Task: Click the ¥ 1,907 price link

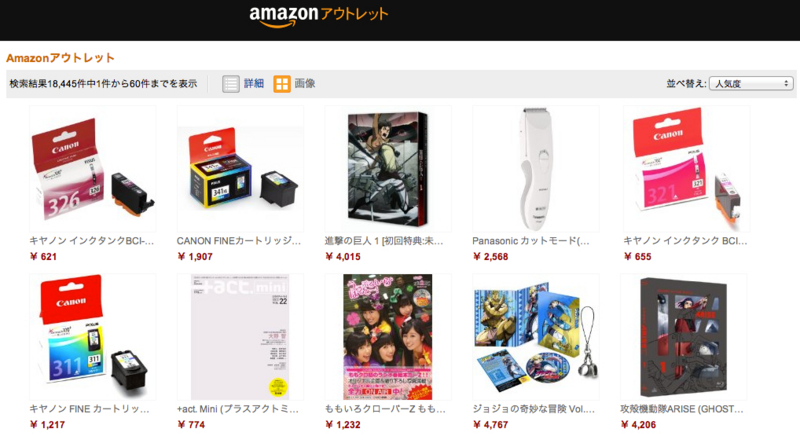Action: coord(195,257)
